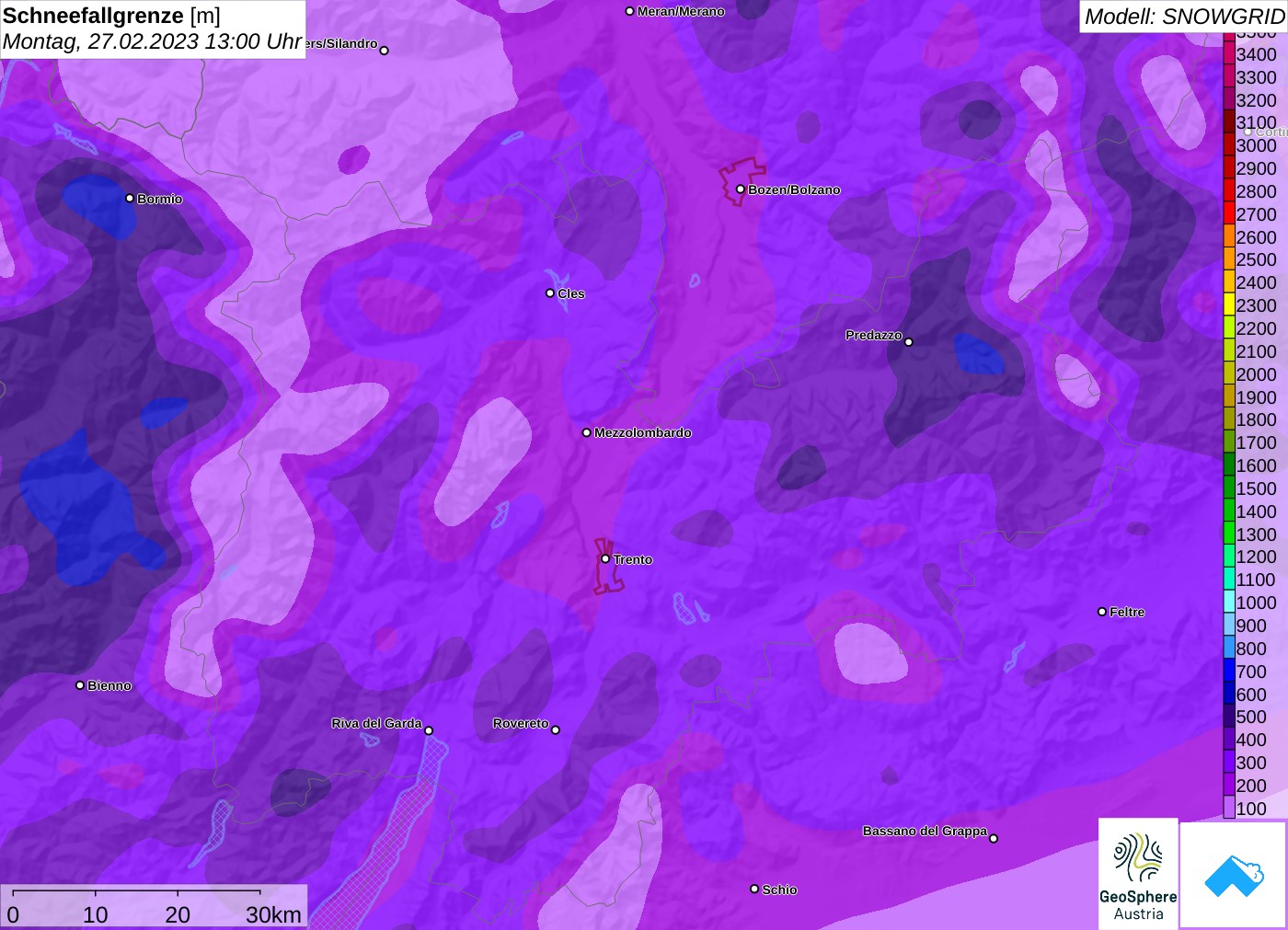This screenshot has height=930, width=1288.
Task: Select the Mezzolombardo place label
Action: (x=643, y=432)
